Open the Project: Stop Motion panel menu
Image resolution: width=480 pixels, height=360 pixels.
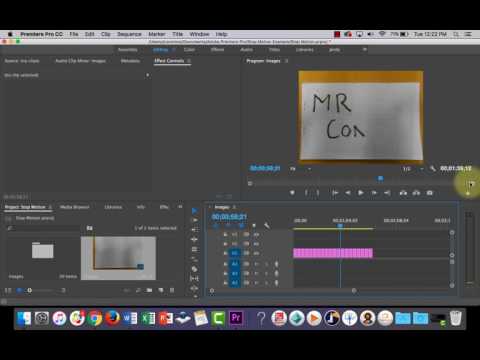[50, 207]
